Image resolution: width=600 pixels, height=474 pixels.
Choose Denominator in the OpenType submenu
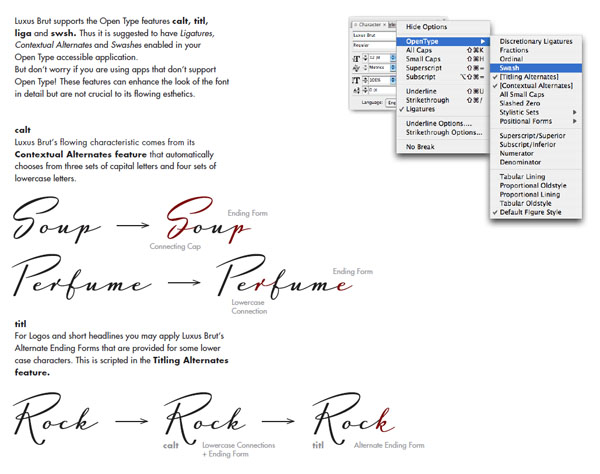click(536, 162)
